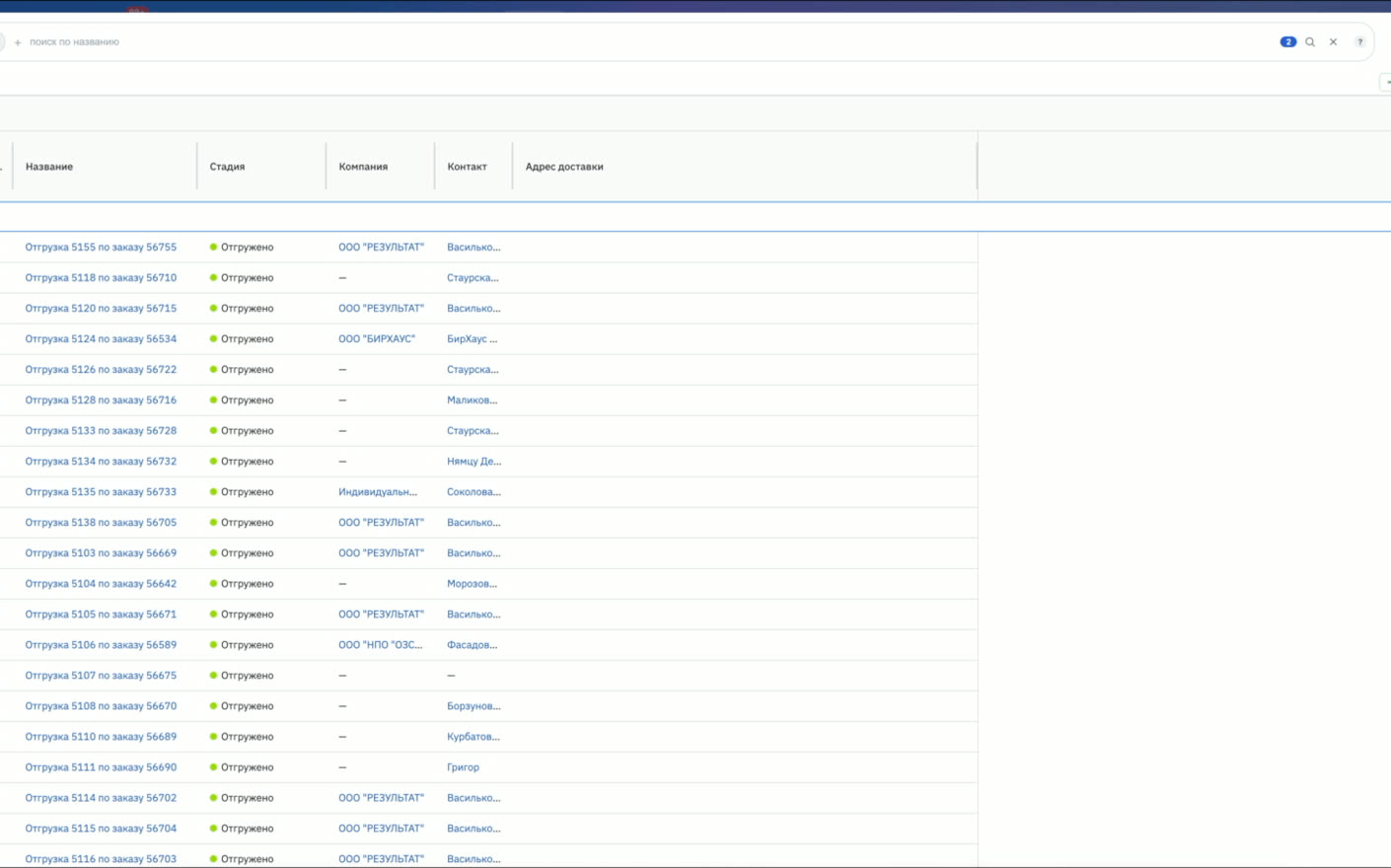The width and height of the screenshot is (1391, 868).
Task: Sort by the "Название" column header
Action: click(x=49, y=167)
